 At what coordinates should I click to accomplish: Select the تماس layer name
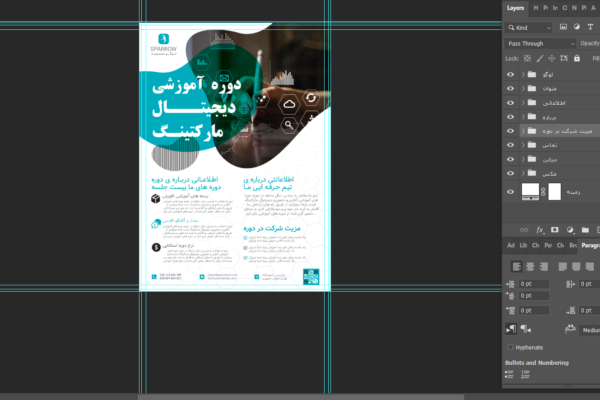(x=550, y=145)
